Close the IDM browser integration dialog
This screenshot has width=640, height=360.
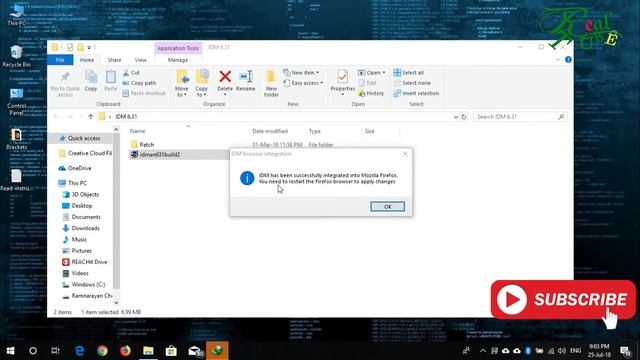(405, 154)
